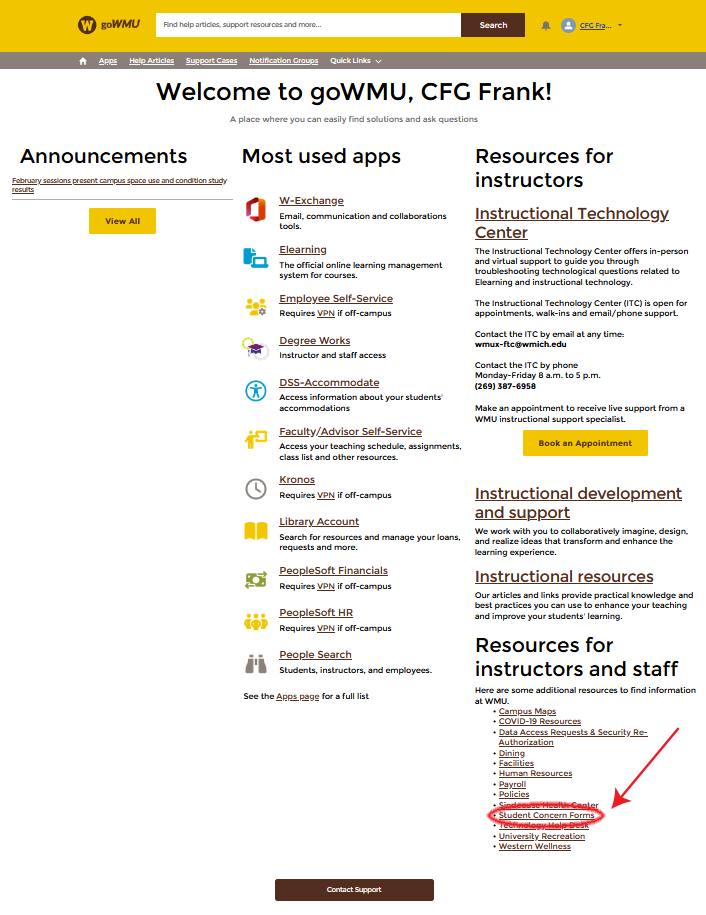The height and width of the screenshot is (915, 706).
Task: Expand the Quick Links dropdown
Action: (355, 61)
